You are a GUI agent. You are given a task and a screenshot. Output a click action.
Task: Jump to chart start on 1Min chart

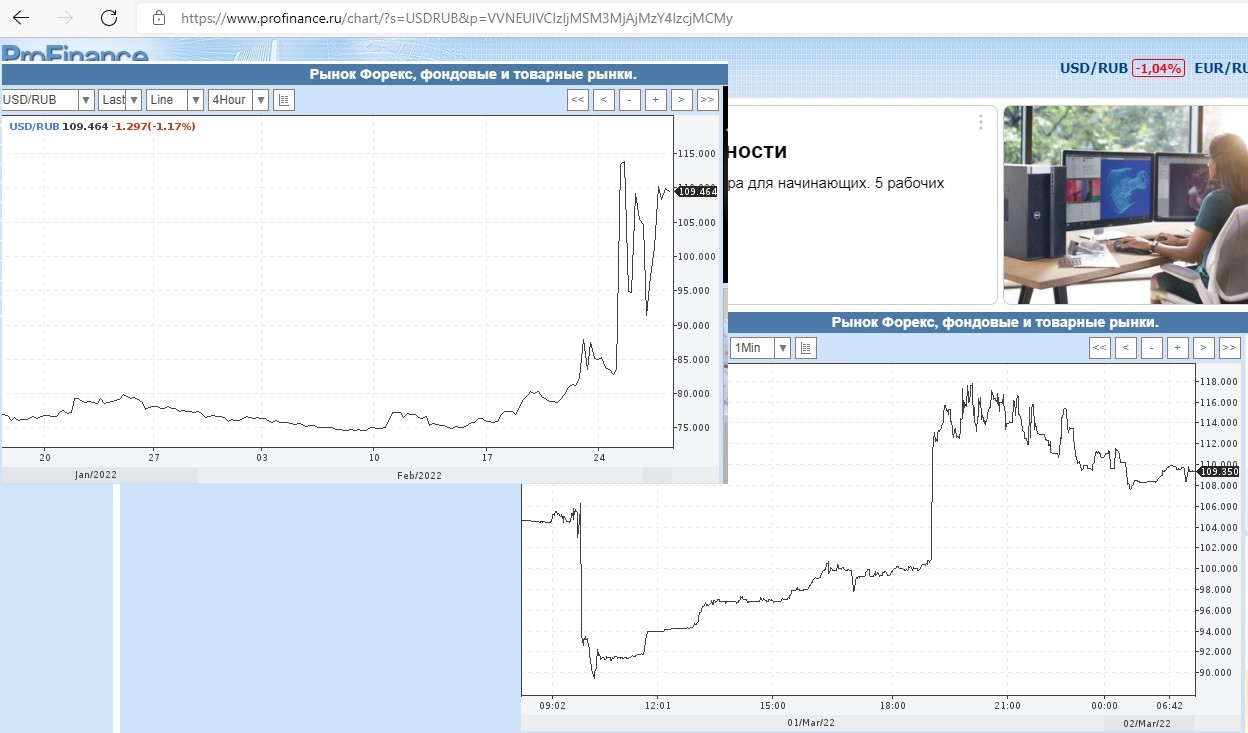click(1099, 348)
